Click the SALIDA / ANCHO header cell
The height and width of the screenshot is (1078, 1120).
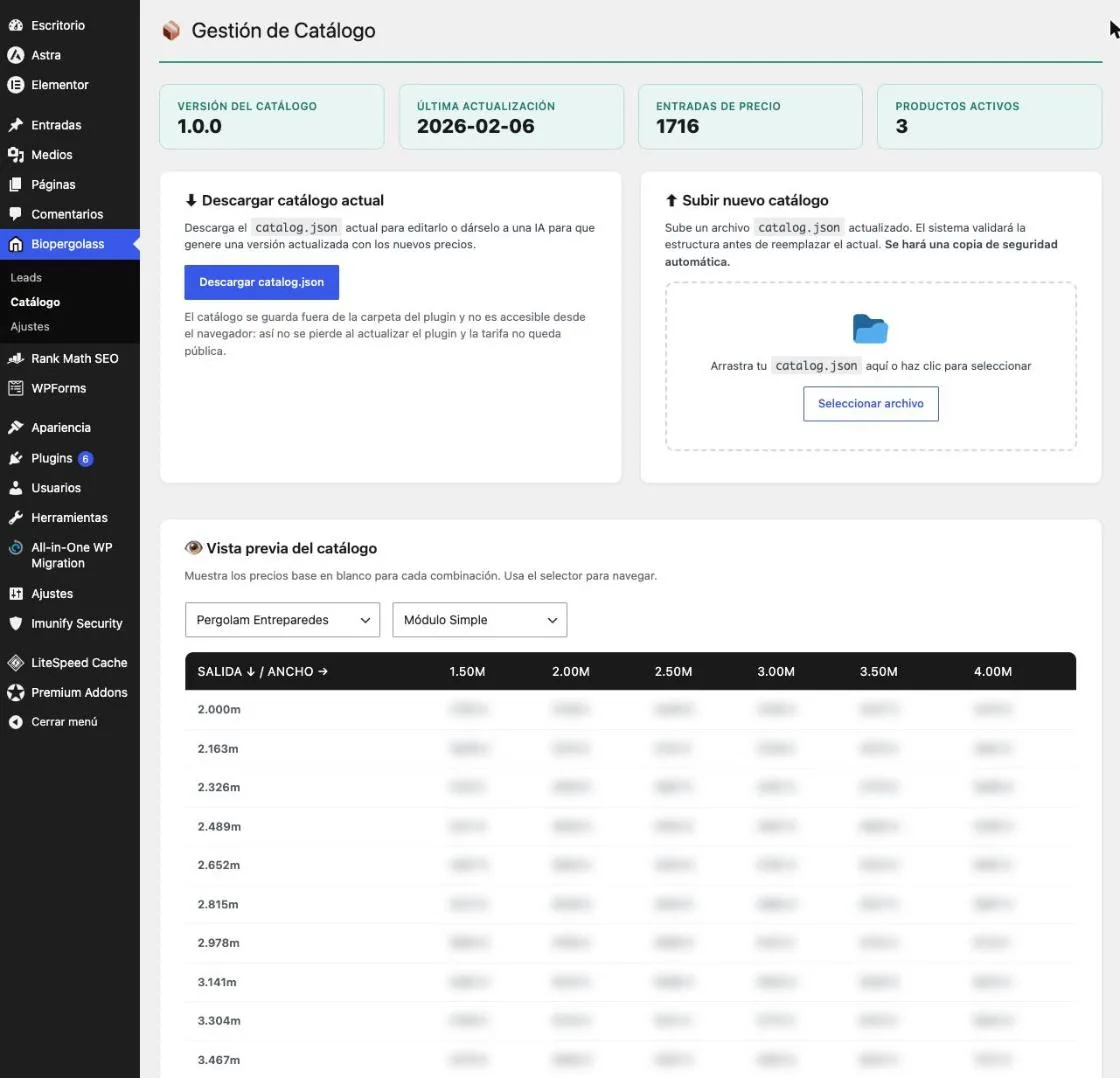pos(262,672)
